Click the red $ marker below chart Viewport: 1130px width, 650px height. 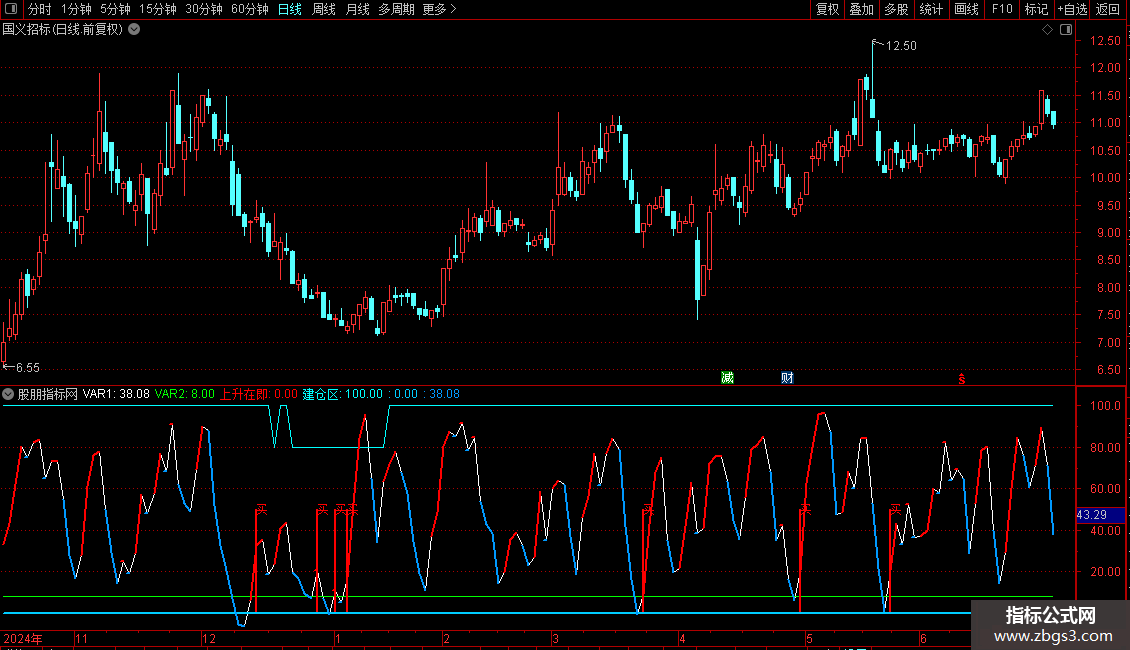click(961, 378)
